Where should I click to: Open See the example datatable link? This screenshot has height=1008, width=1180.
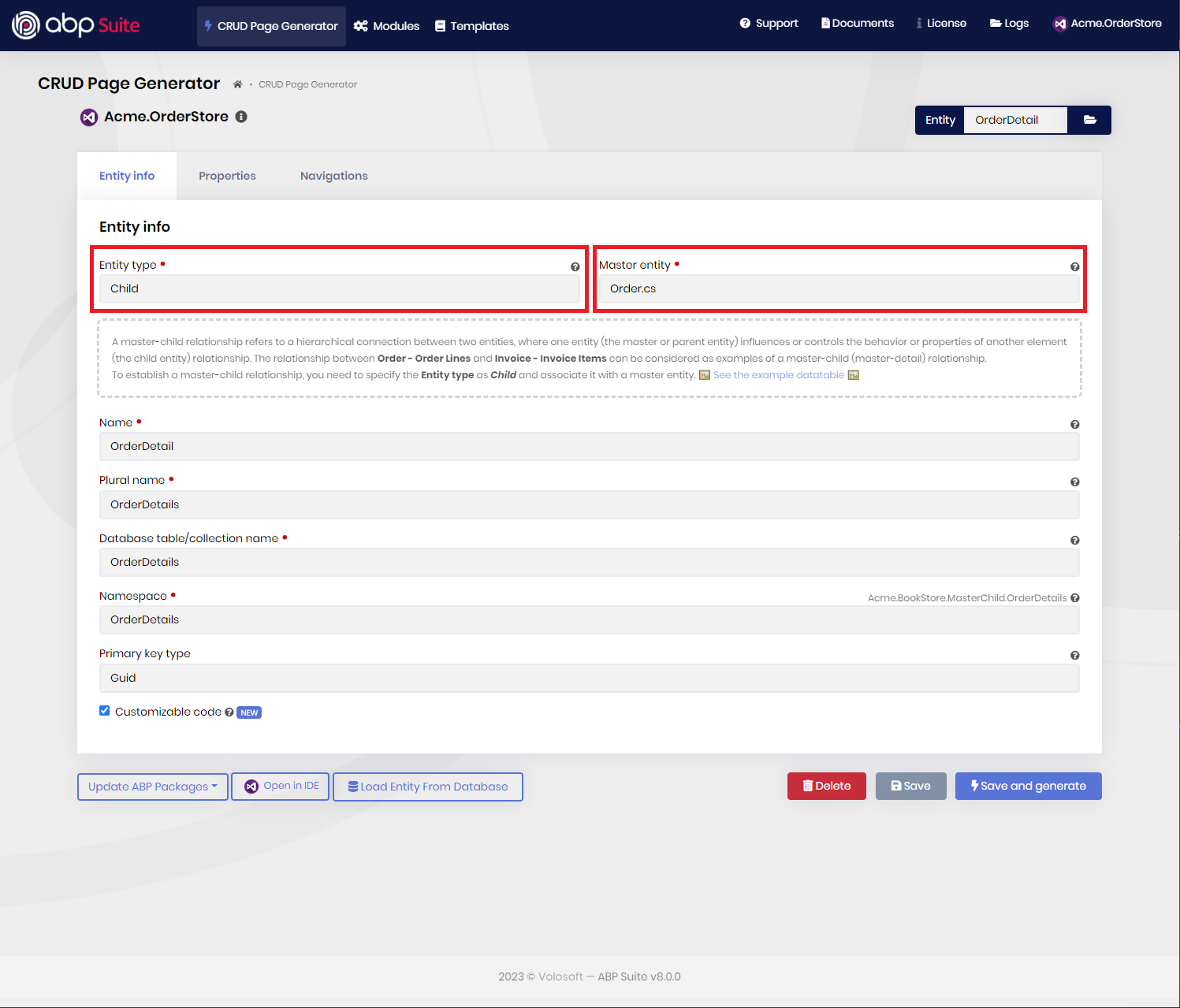[x=779, y=375]
